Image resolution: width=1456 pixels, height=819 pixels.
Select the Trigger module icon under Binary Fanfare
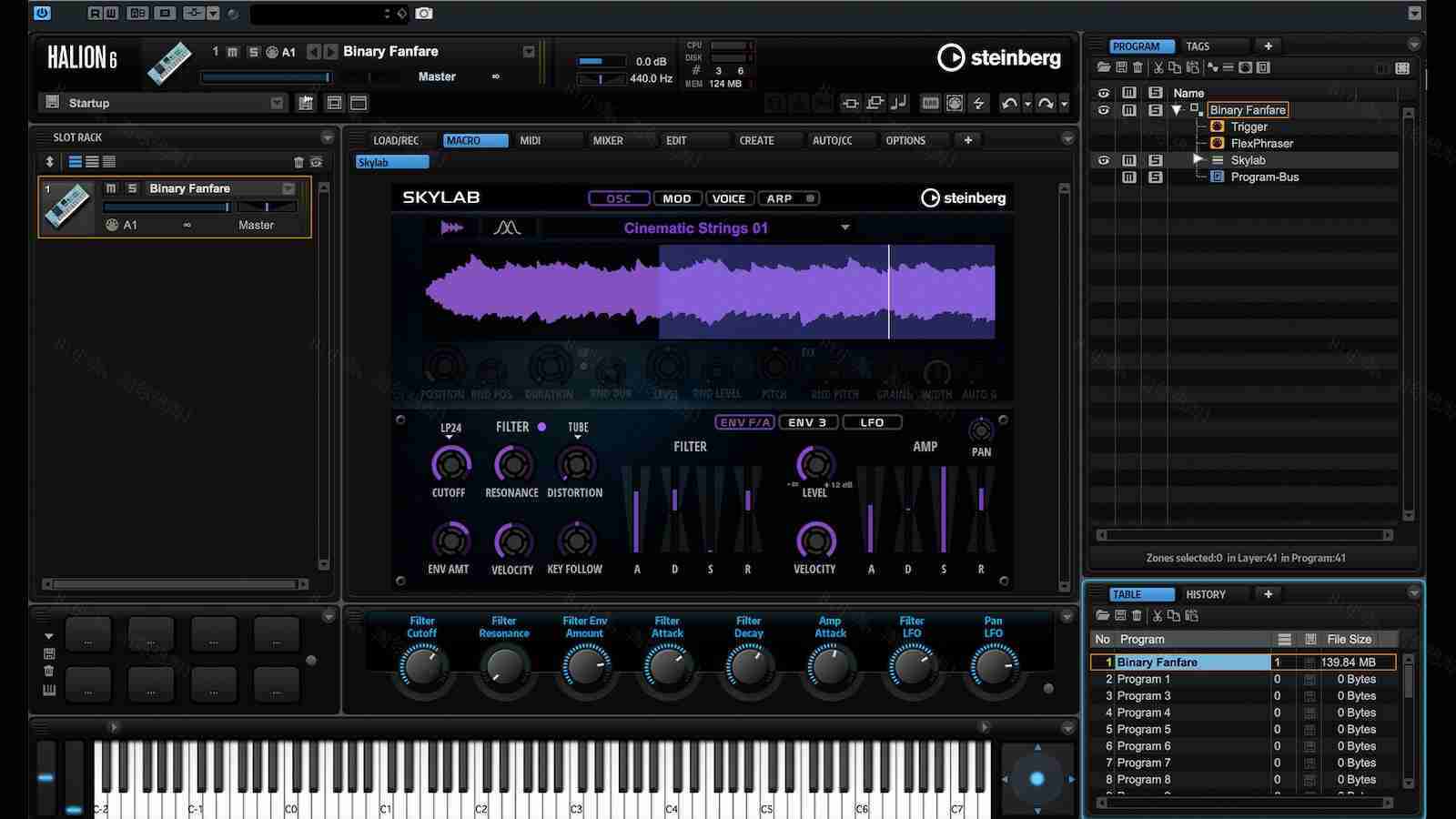point(1219,126)
